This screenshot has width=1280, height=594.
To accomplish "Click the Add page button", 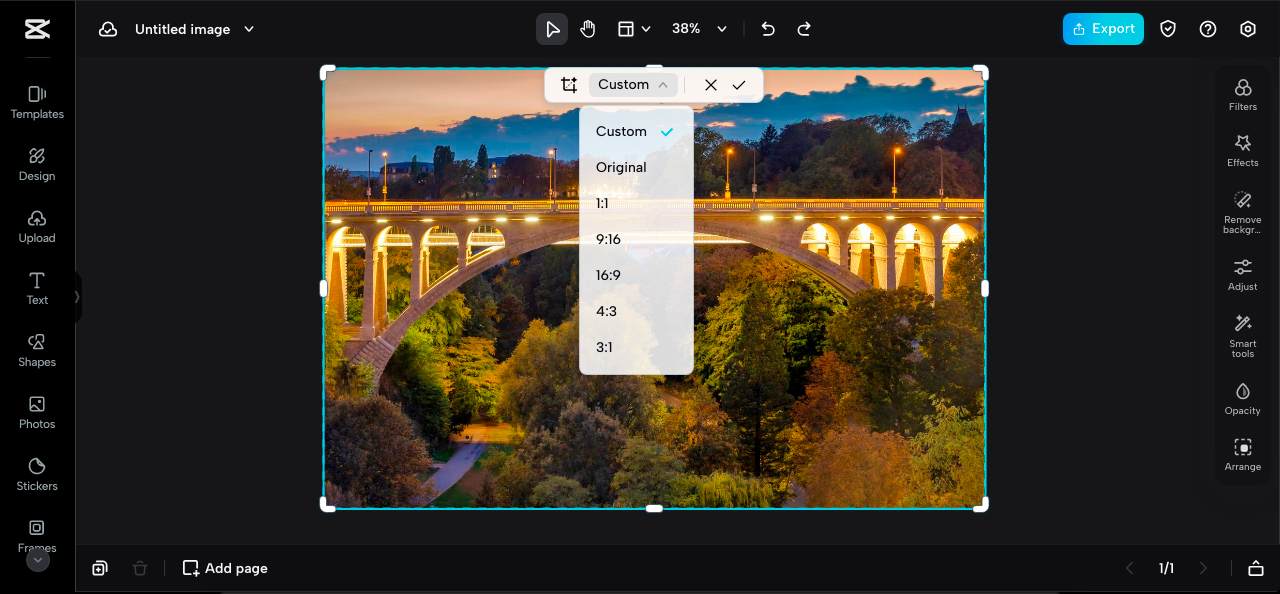I will 225,568.
